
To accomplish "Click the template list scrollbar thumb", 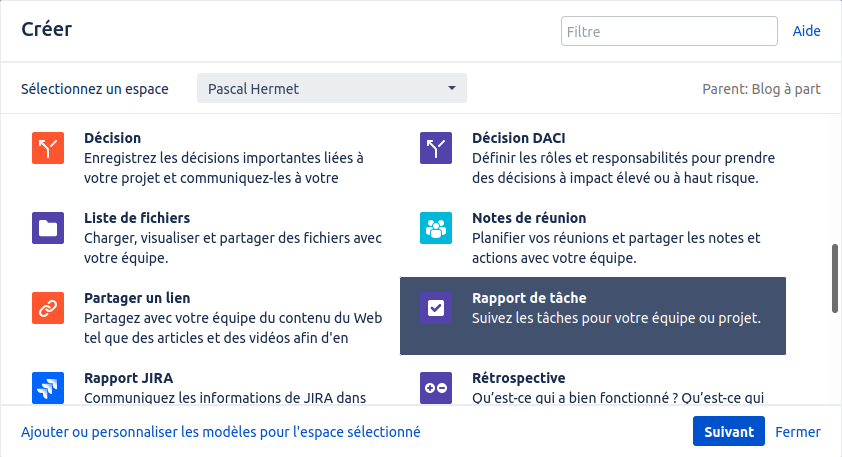I will pos(834,278).
